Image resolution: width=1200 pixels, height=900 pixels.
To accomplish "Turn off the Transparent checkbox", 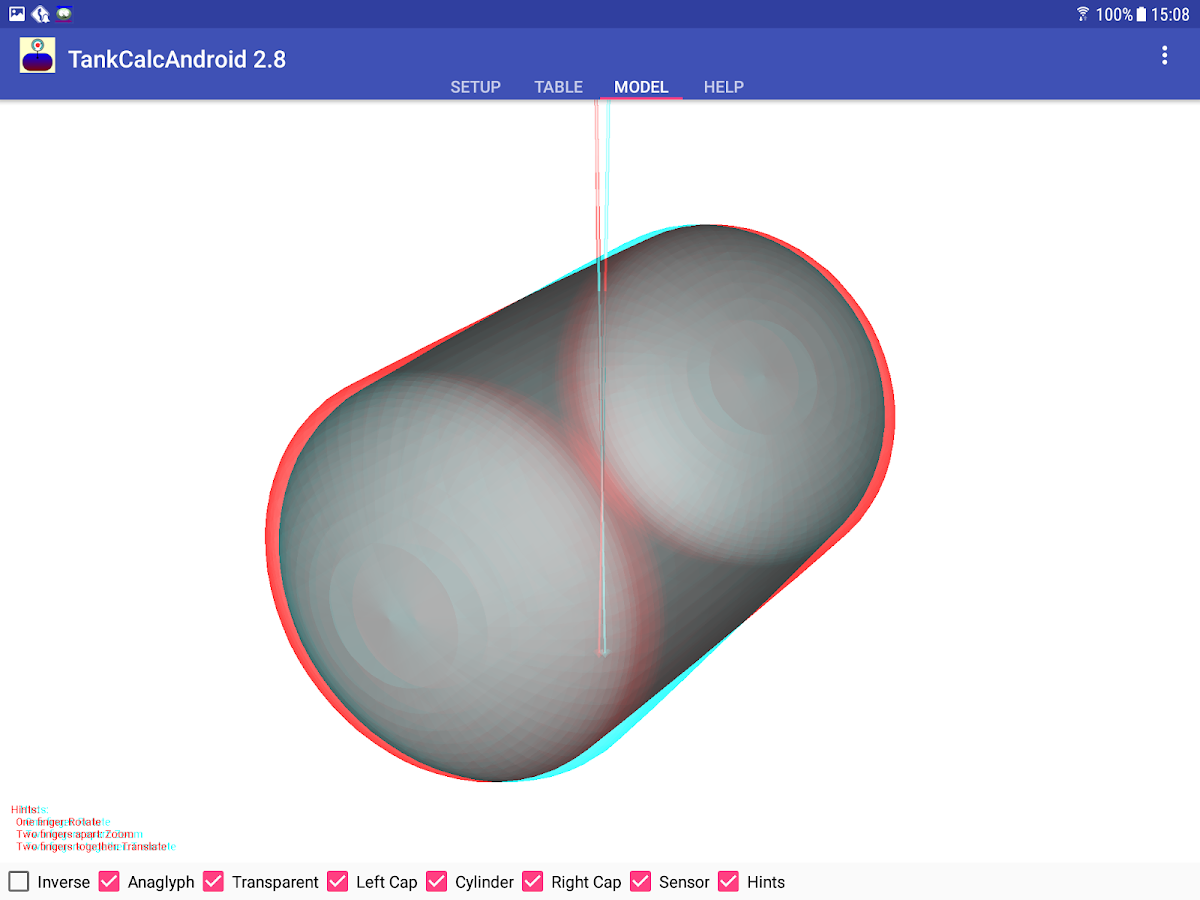I will [x=213, y=881].
